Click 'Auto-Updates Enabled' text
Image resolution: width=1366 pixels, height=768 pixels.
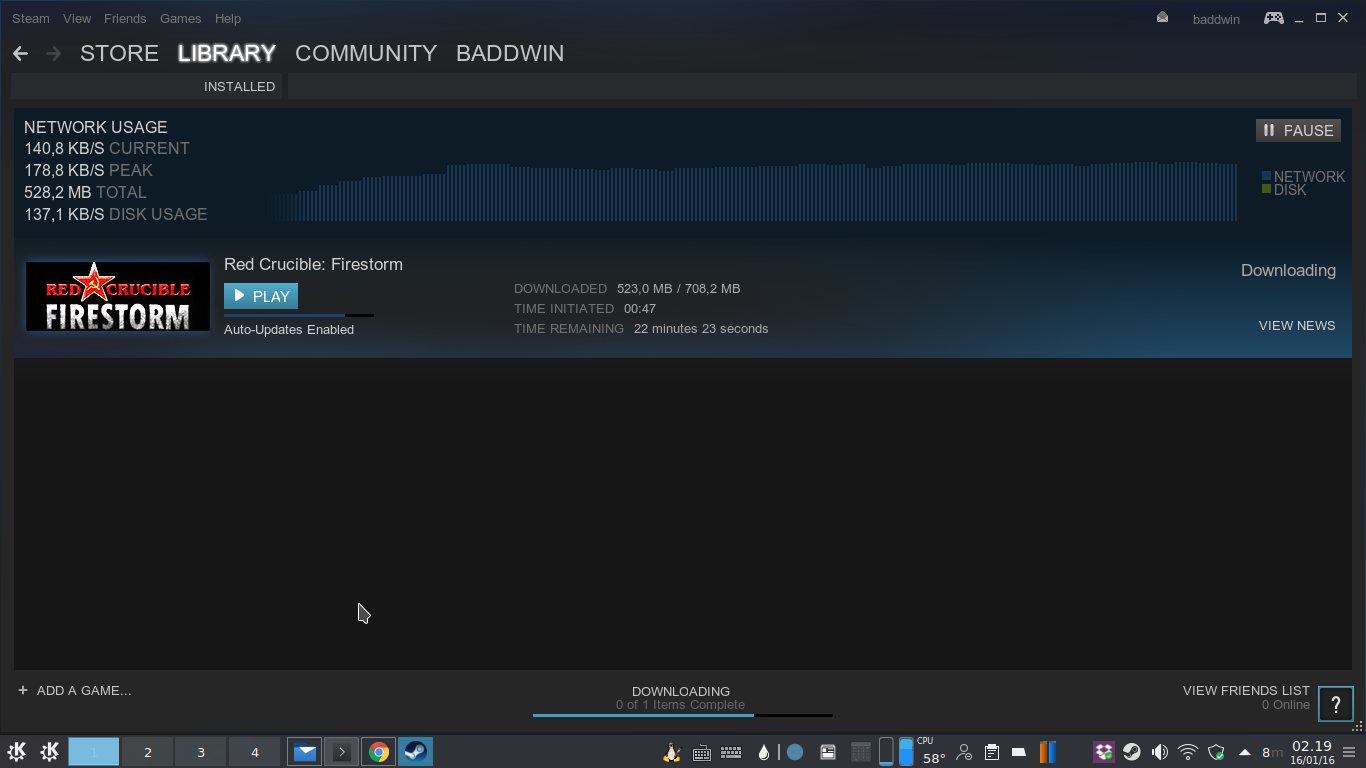pos(289,329)
